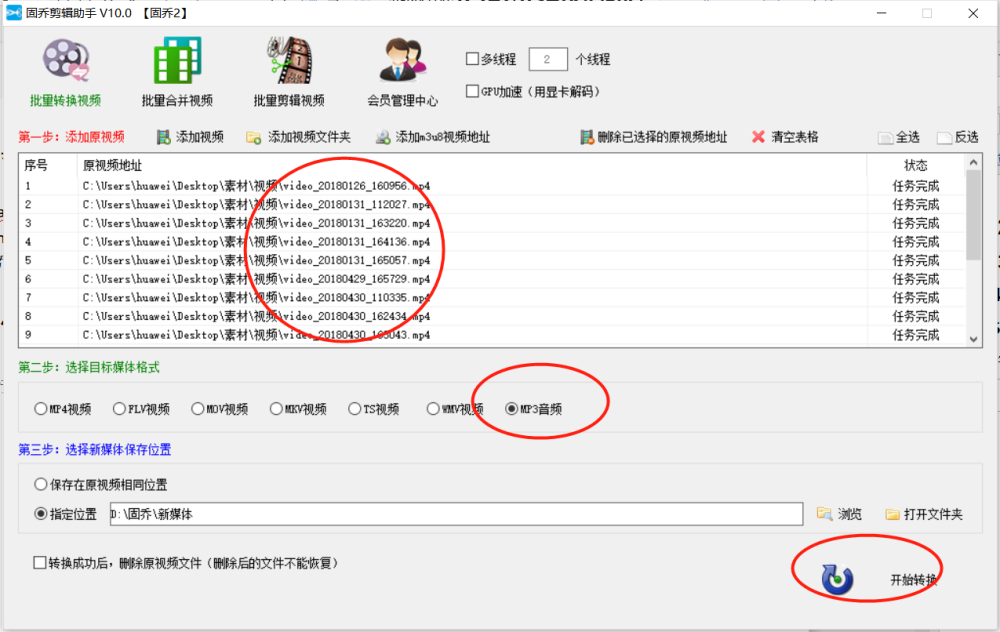Click the 添加视频 add video icon
The image size is (1000, 632).
[x=163, y=137]
